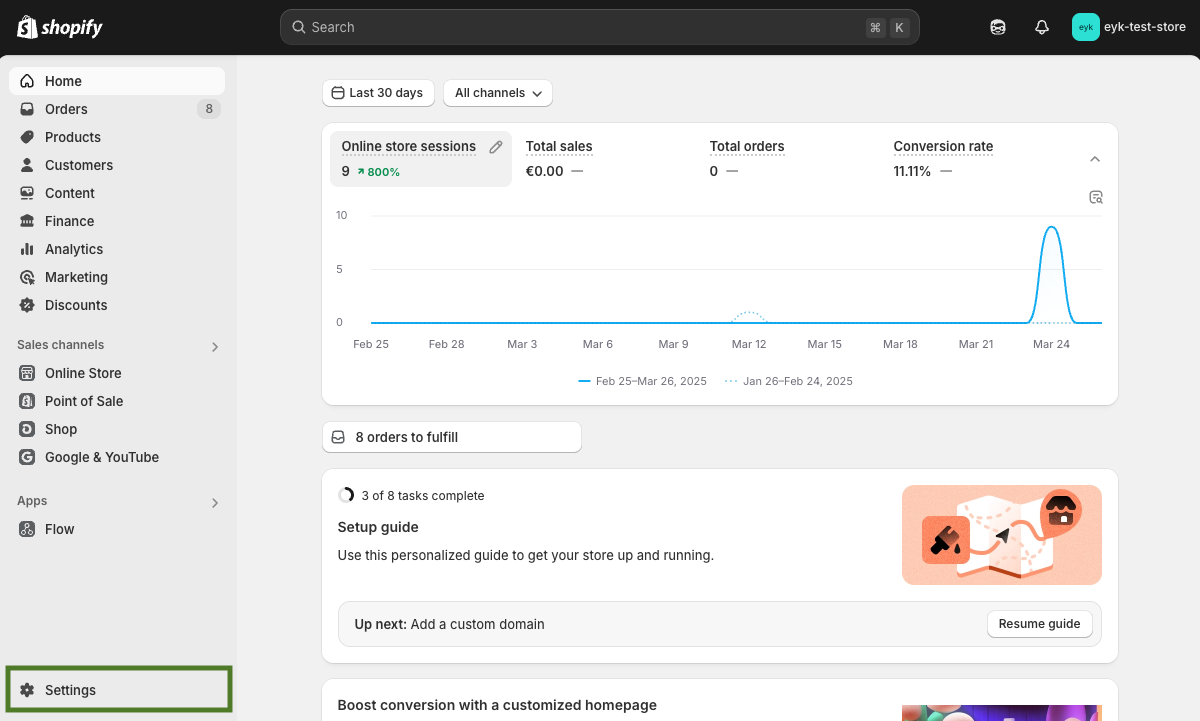Click the Products tag icon
Screen dimensions: 1200x721
(x=27, y=137)
